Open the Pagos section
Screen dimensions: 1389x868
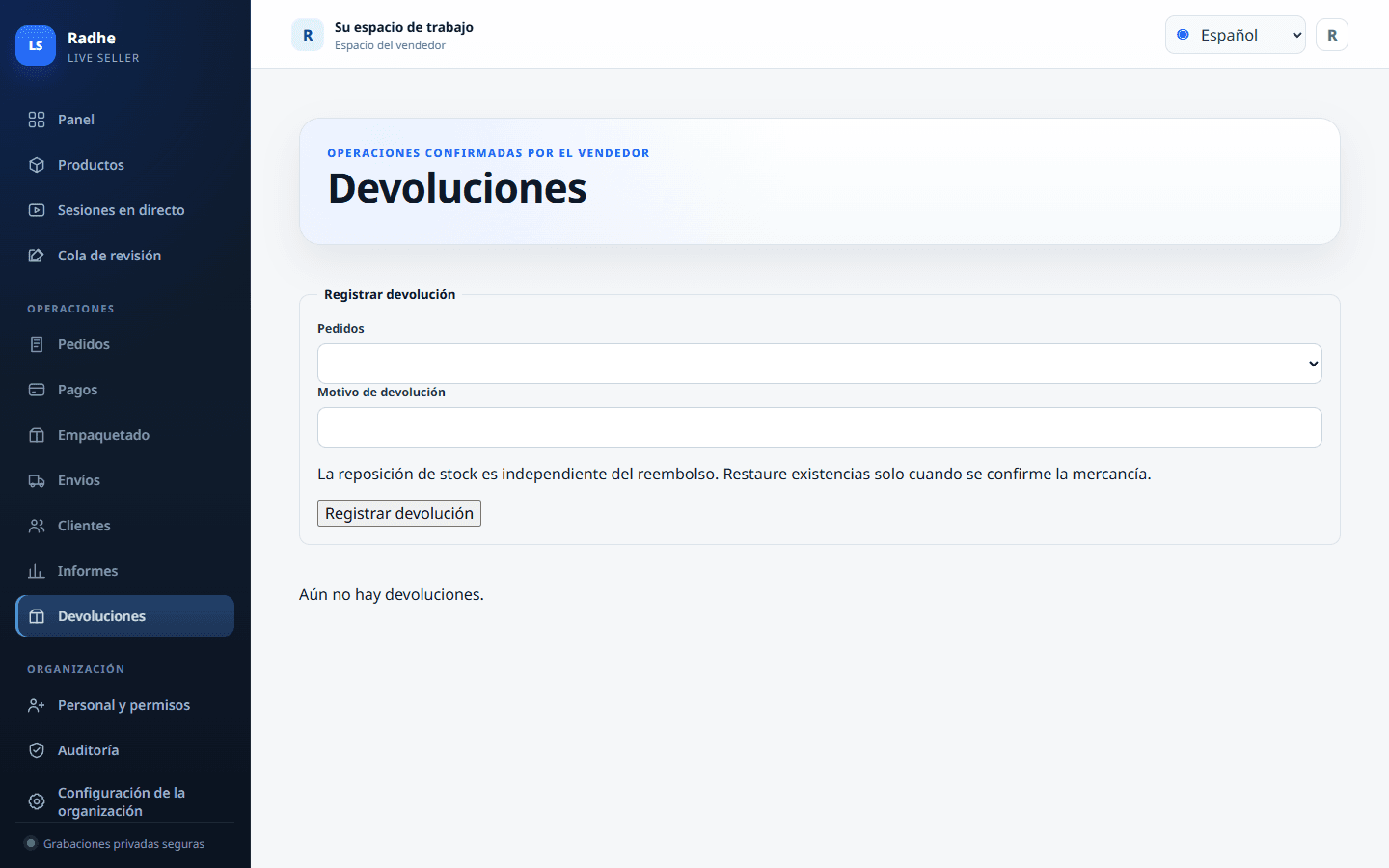125,390
